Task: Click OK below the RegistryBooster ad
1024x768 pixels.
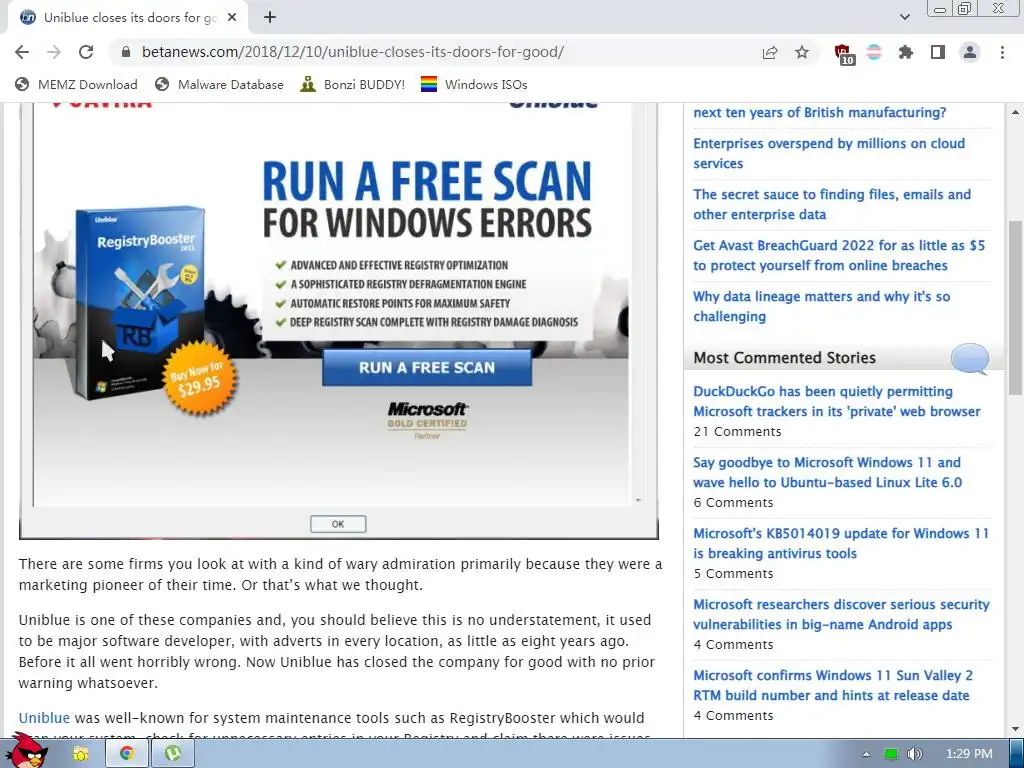Action: click(338, 524)
